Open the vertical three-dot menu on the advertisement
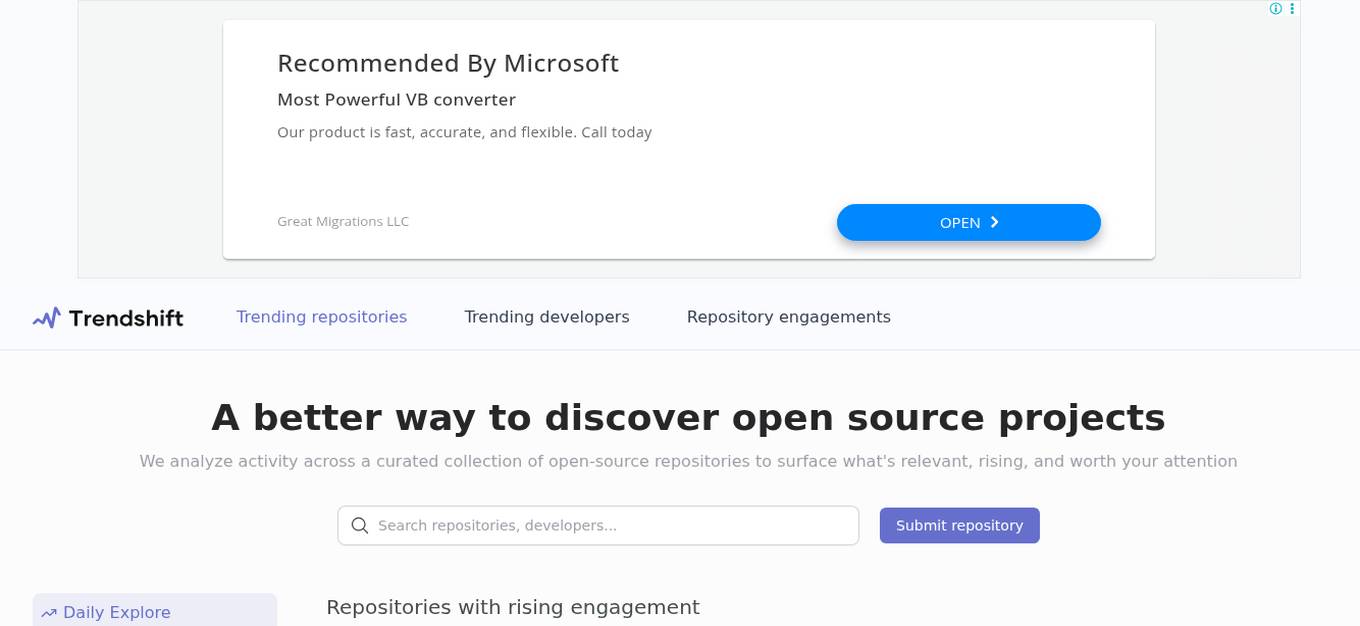 click(x=1292, y=8)
